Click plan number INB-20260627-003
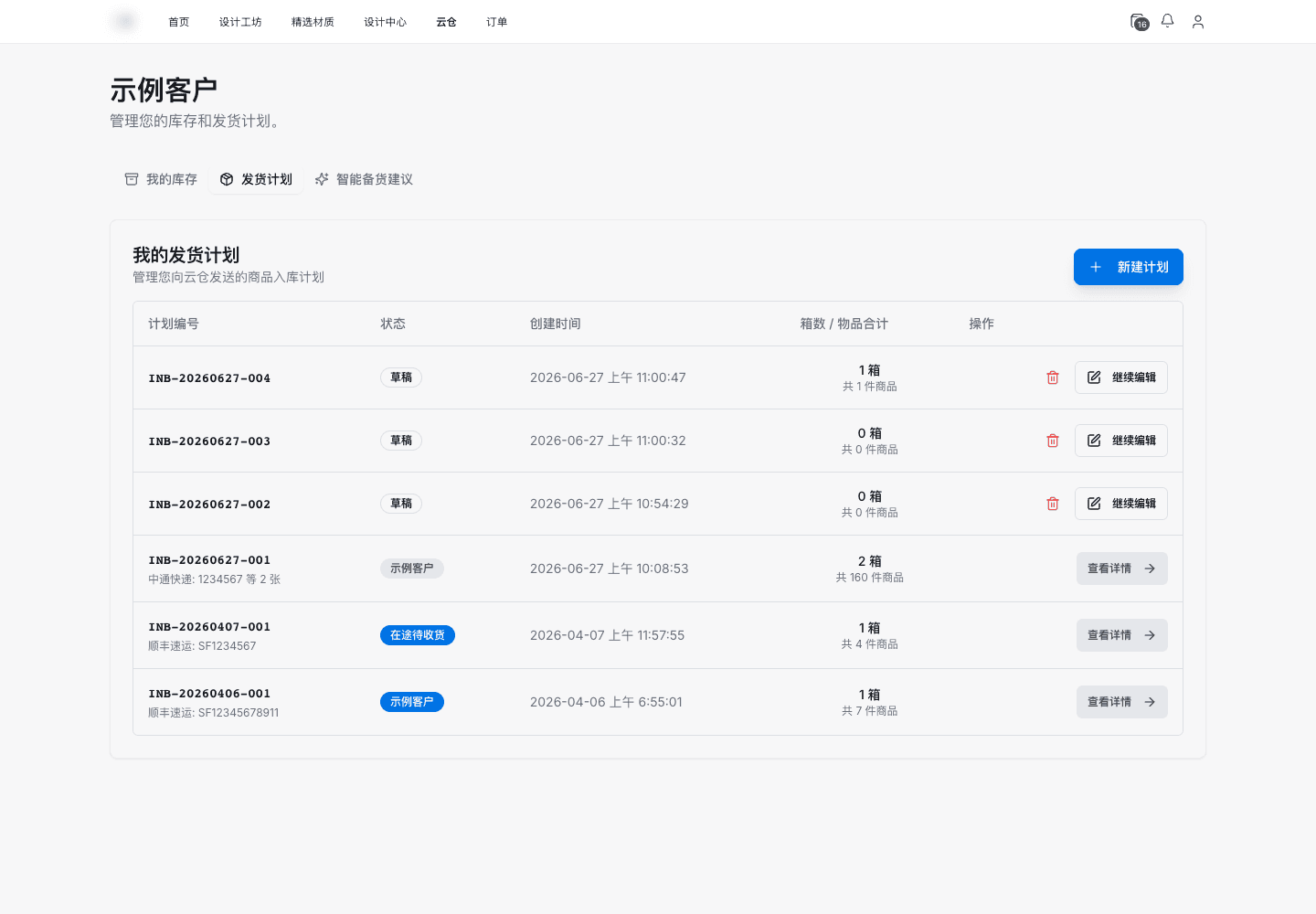 209,441
